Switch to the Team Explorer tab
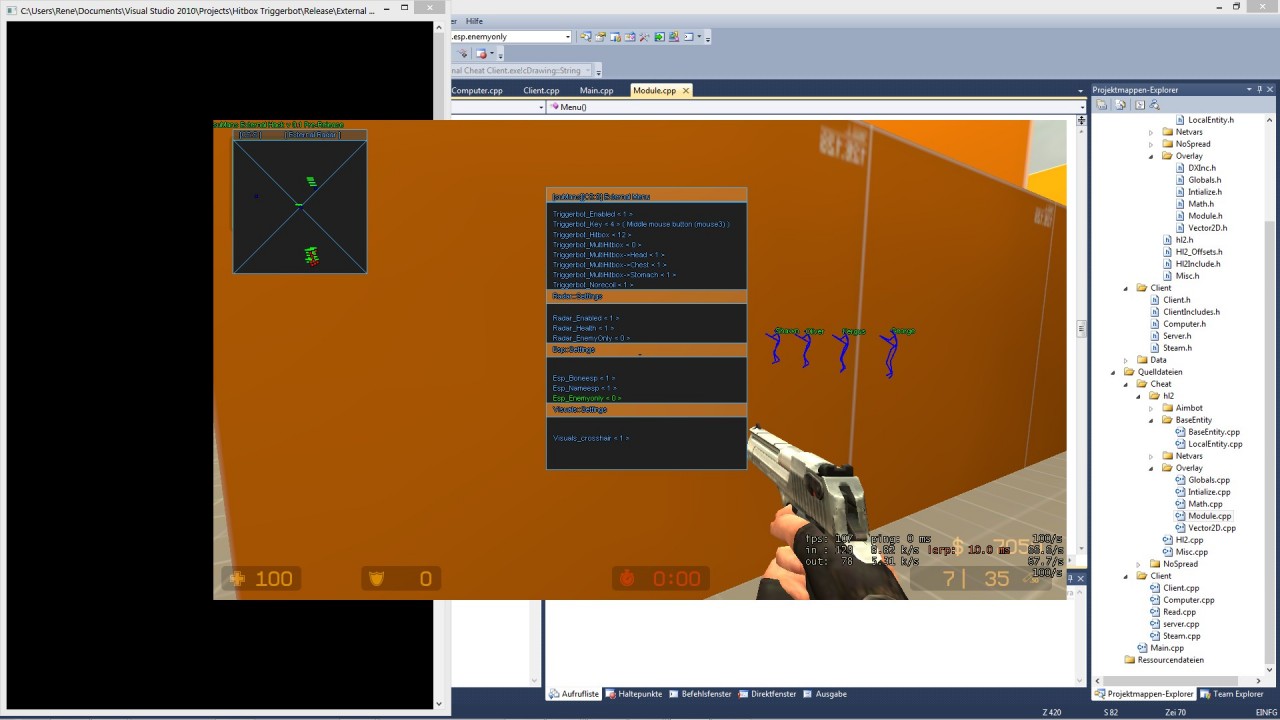 click(1232, 694)
